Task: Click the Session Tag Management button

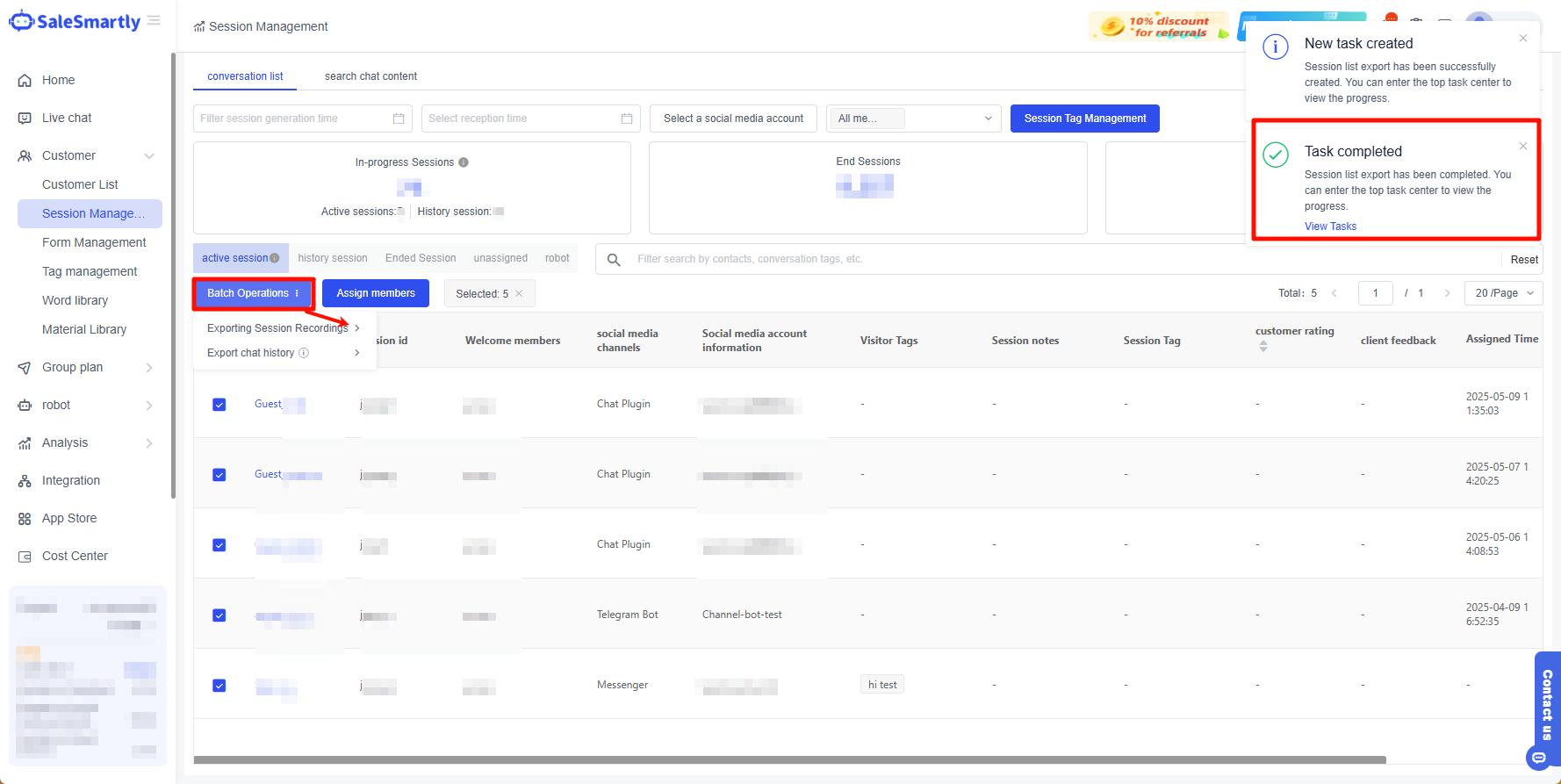Action: tap(1084, 119)
